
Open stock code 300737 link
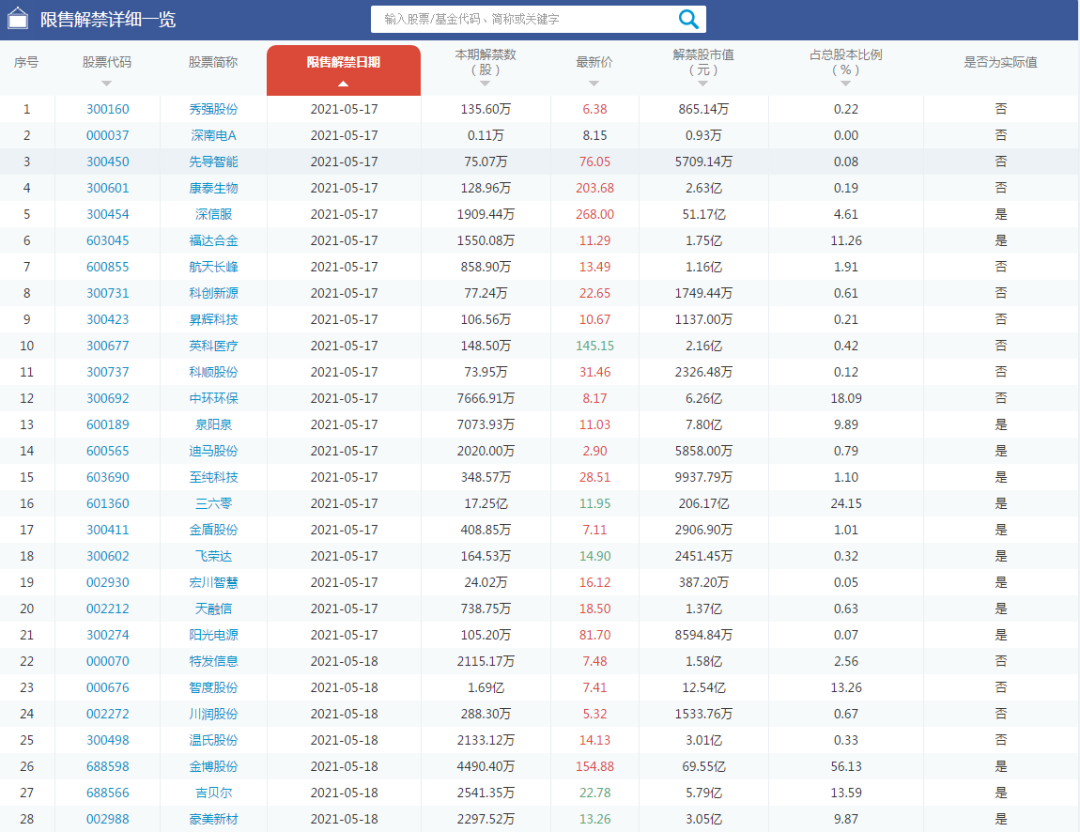point(107,372)
